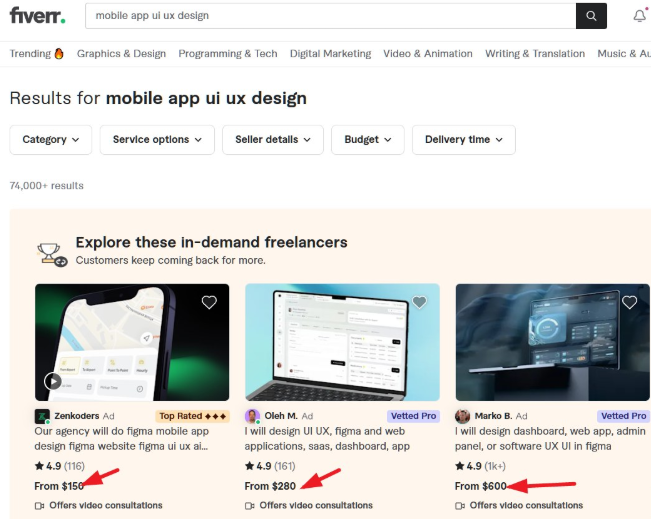Click Marko B. profile avatar
Image resolution: width=651 pixels, height=519 pixels.
(463, 416)
